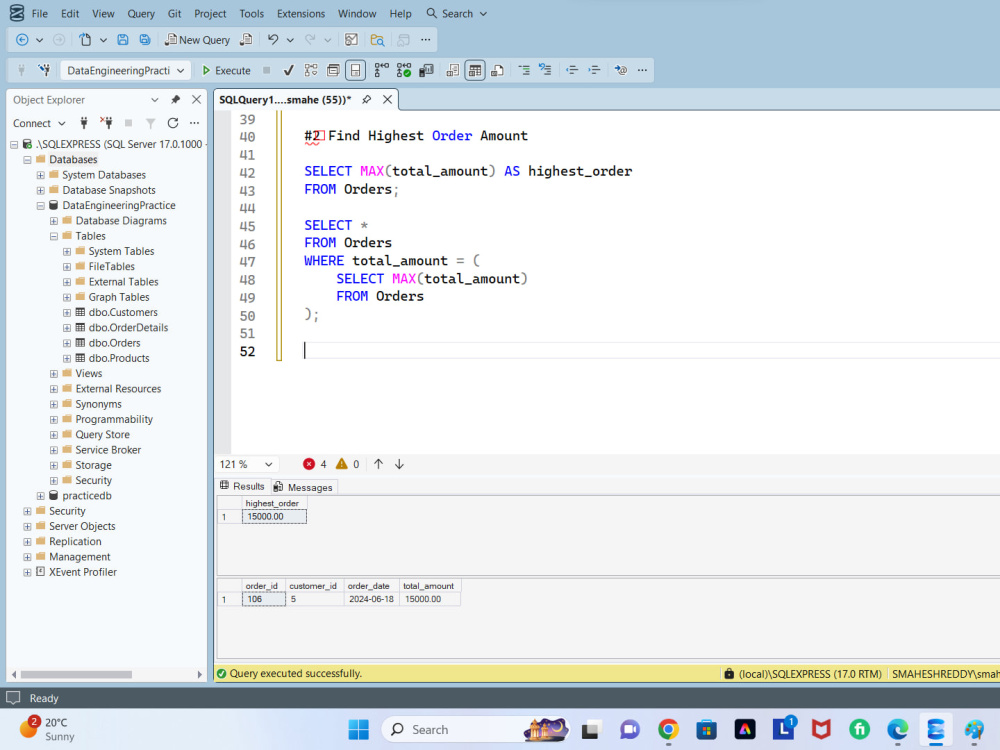This screenshot has height=750, width=1000.
Task: Click Specify Values for Template Parameters icon
Action: pos(621,70)
